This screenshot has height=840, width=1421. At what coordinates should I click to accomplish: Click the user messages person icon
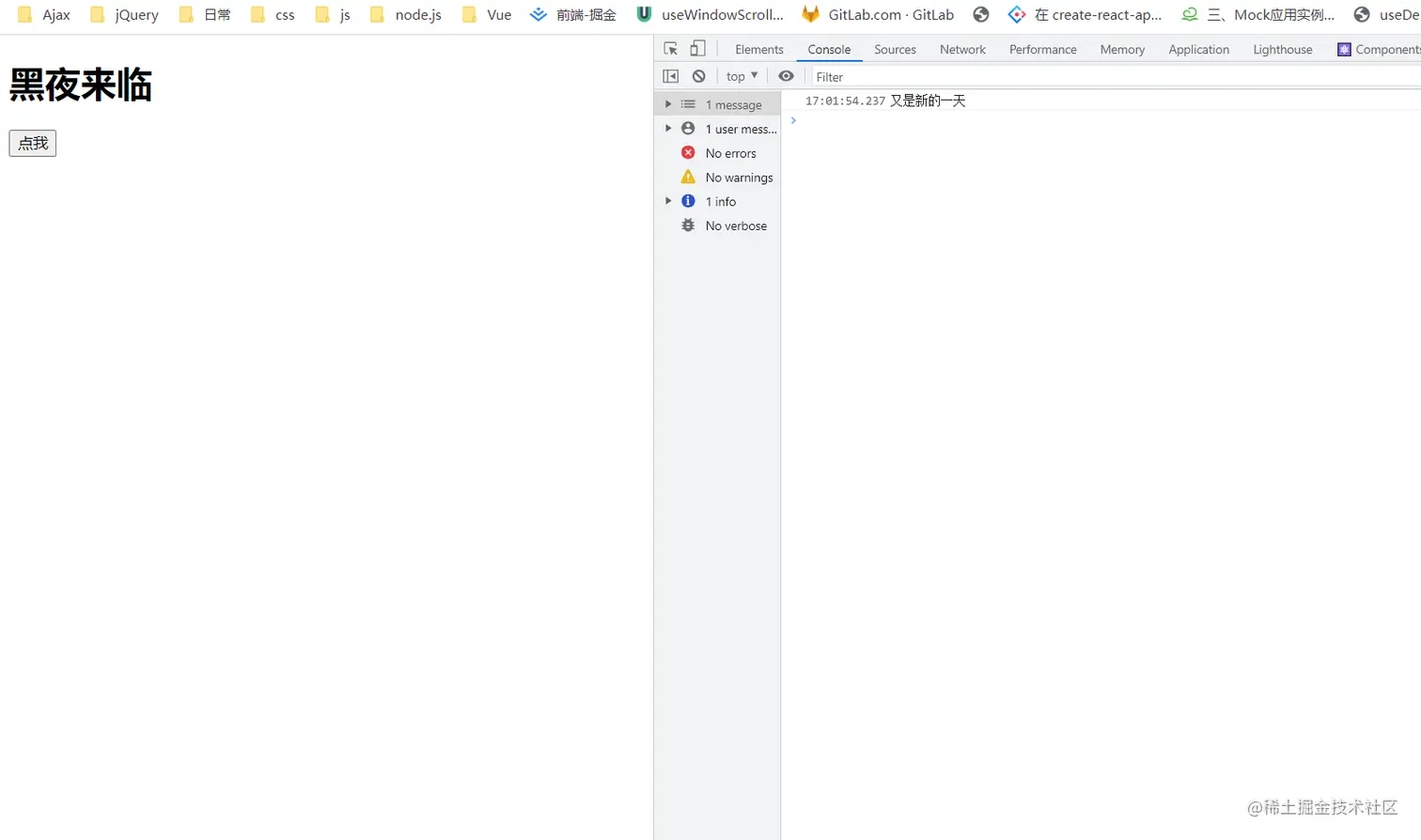(688, 128)
